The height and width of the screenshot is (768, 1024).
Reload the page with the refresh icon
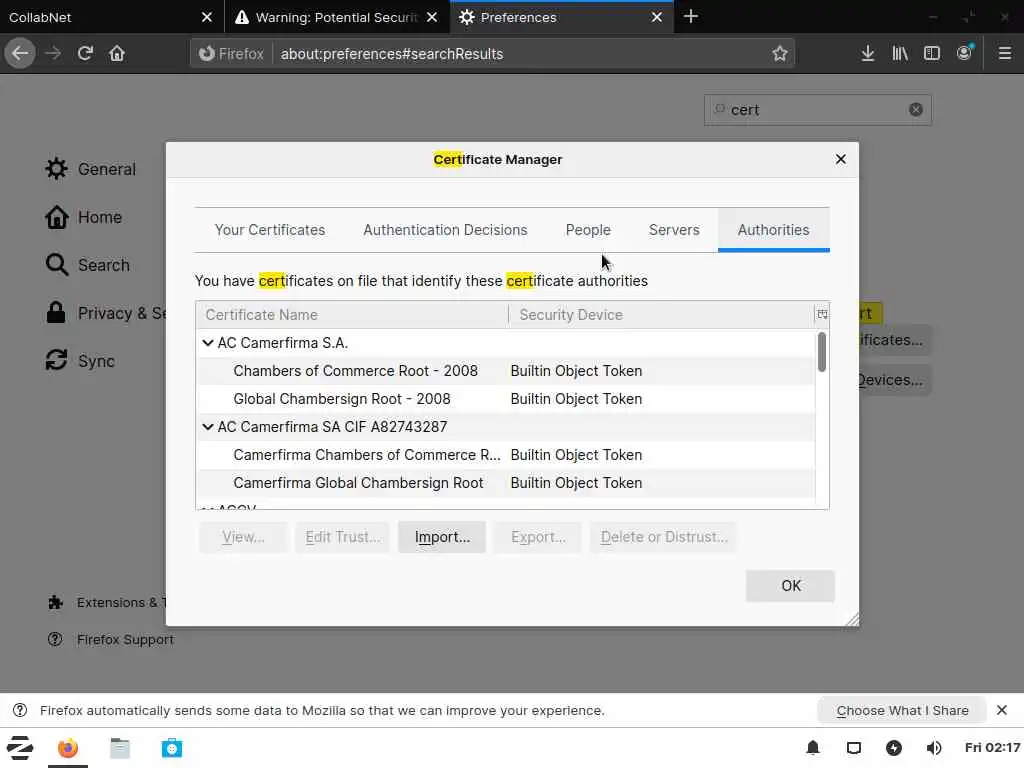pos(85,54)
